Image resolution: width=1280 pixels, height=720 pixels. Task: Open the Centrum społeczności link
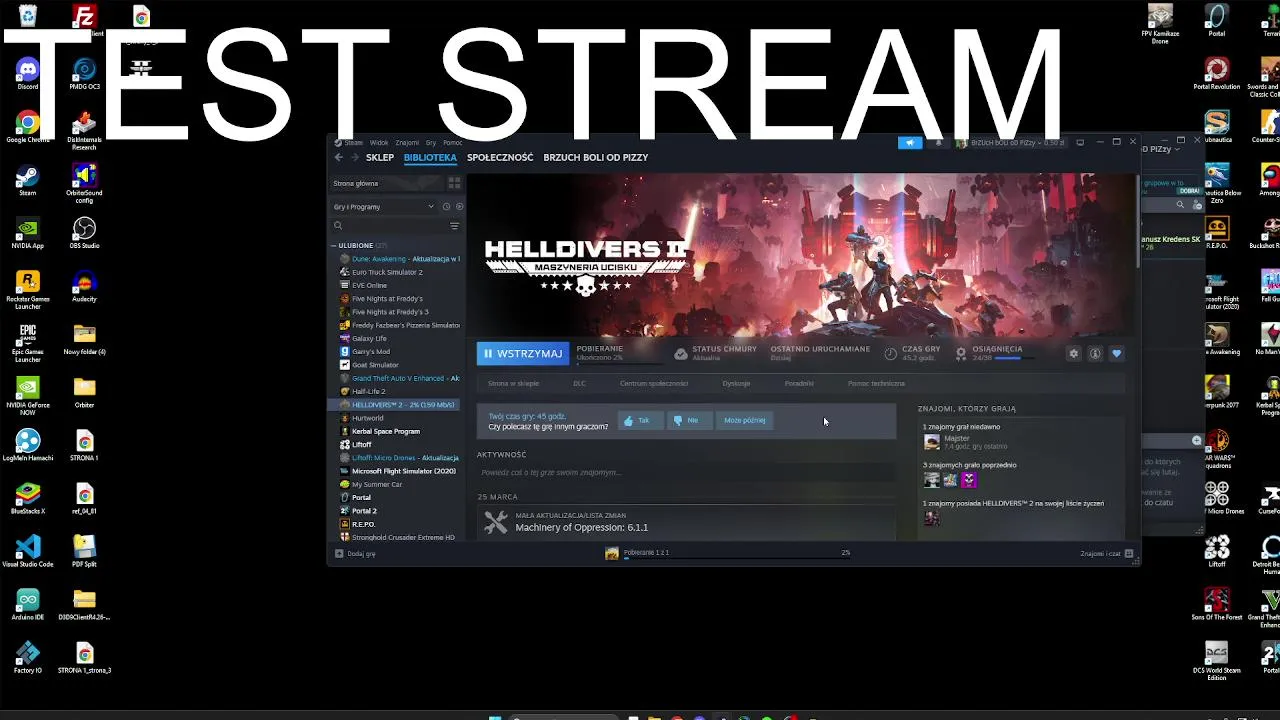(654, 383)
